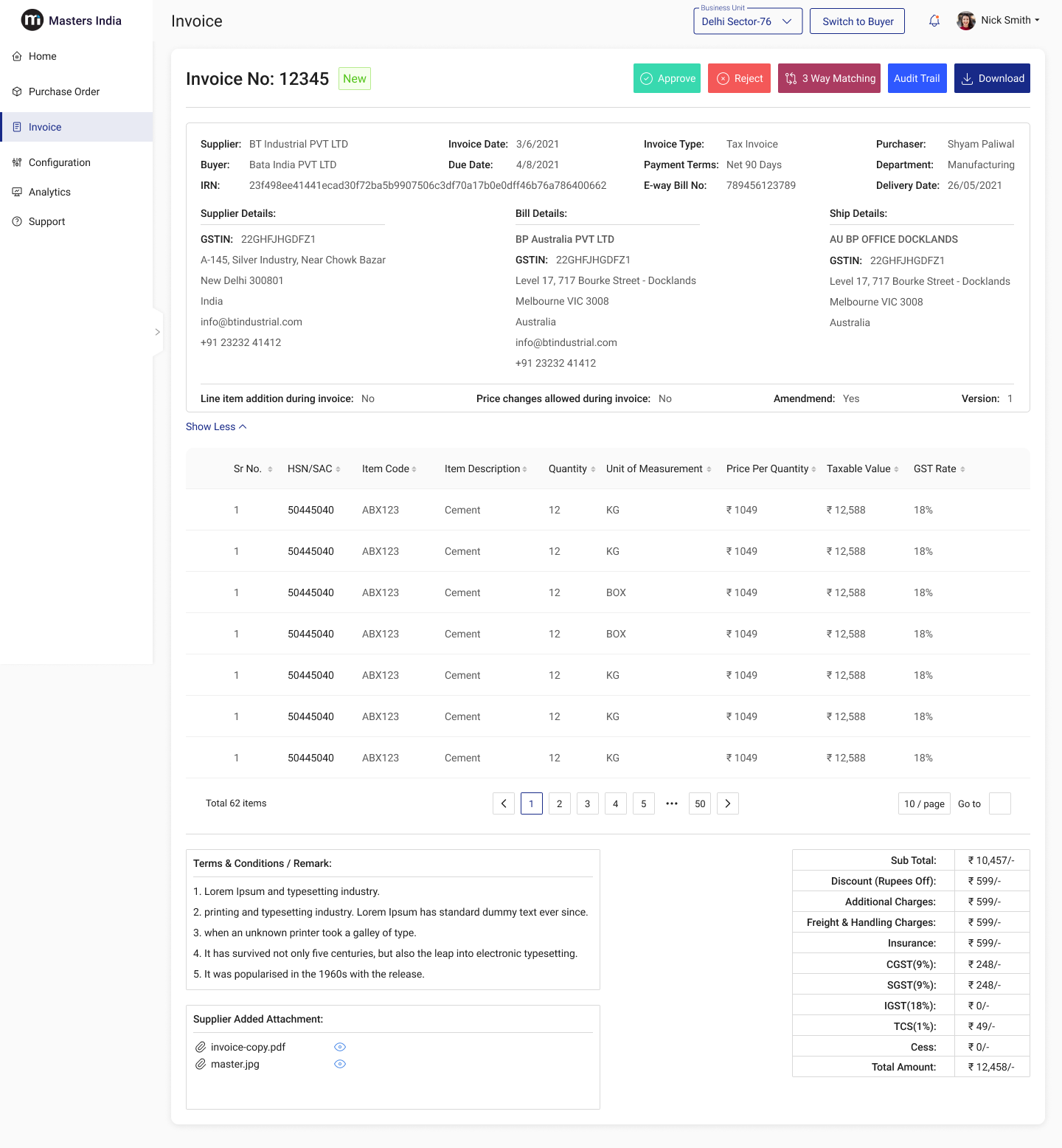Open the Business Unit Delhi Sector-76 dropdown
The height and width of the screenshot is (1148, 1062).
click(748, 21)
